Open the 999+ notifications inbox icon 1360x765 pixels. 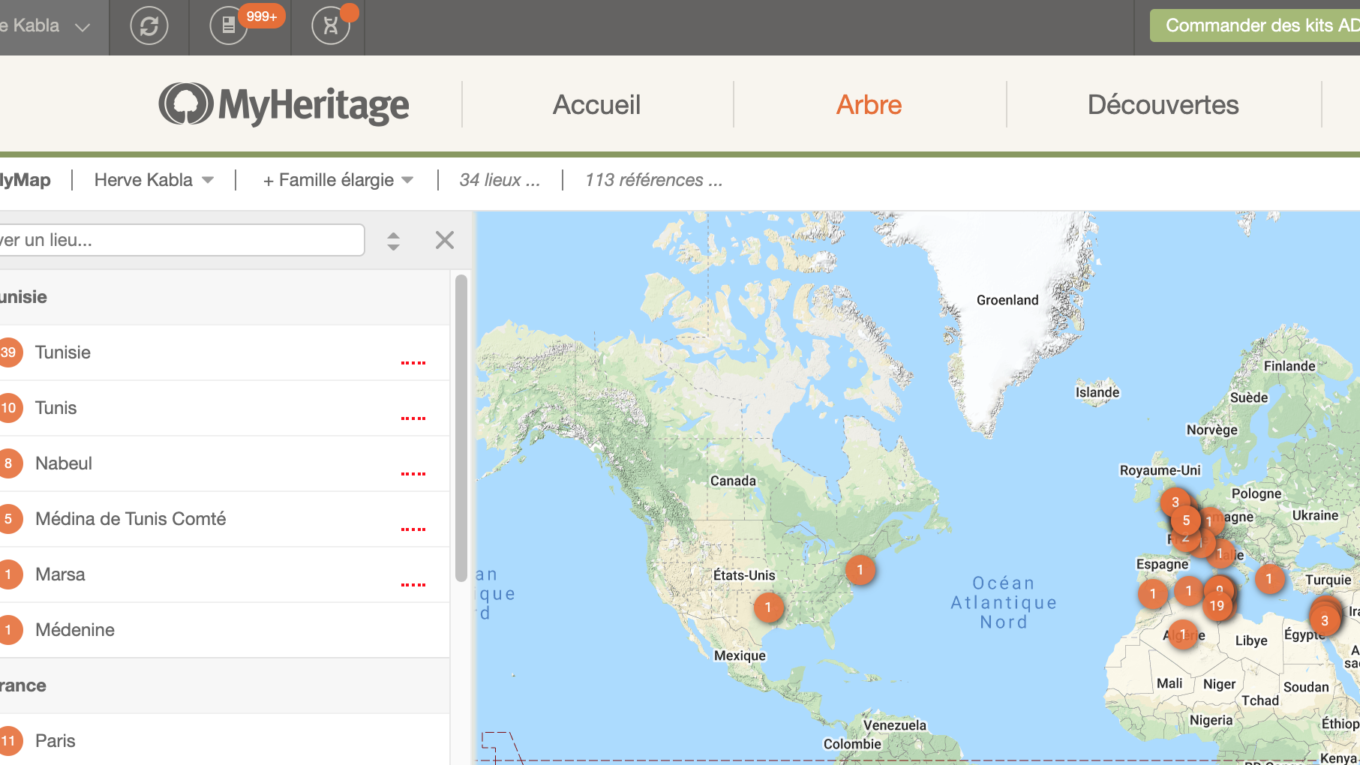click(x=229, y=26)
